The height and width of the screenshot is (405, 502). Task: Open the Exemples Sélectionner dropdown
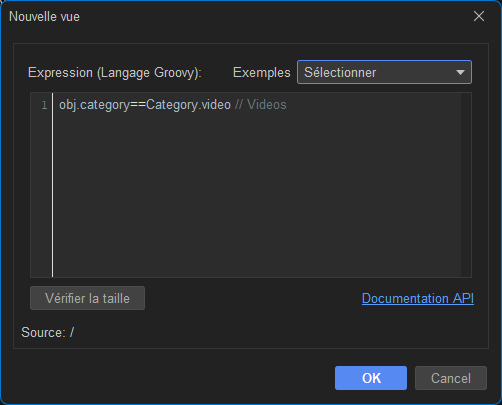384,72
